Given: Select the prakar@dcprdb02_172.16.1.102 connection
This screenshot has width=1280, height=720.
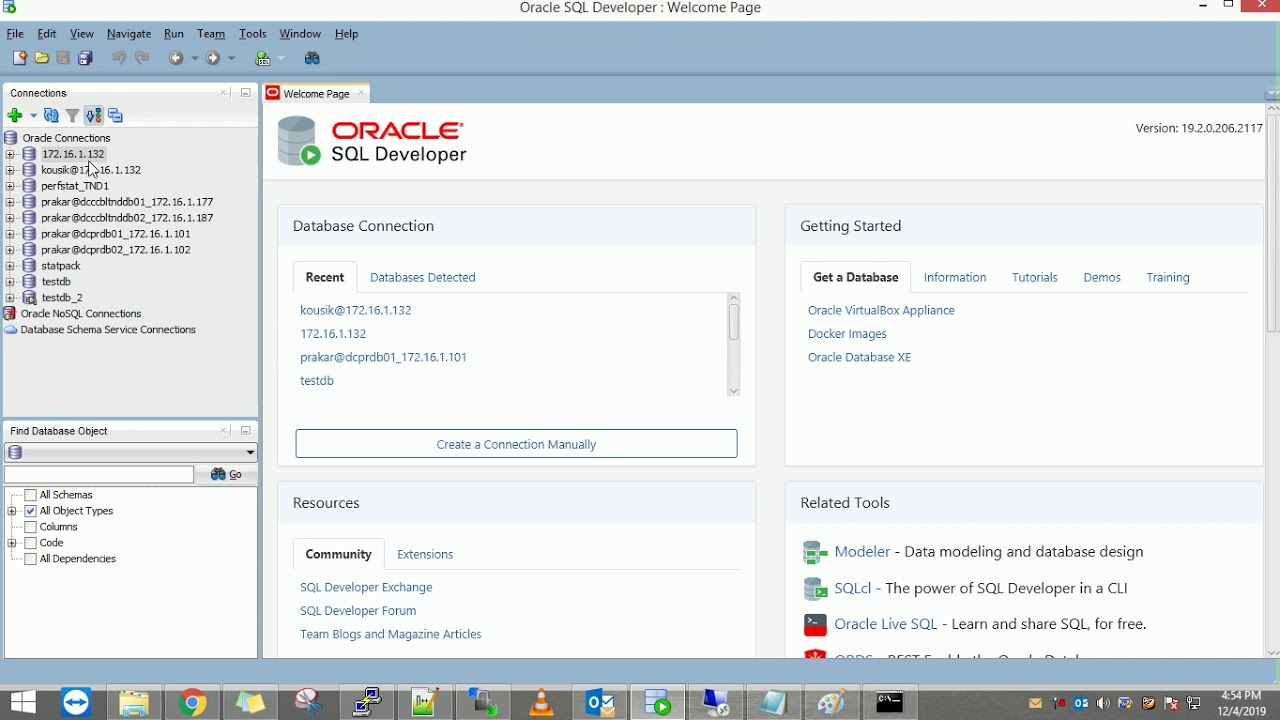Looking at the screenshot, I should tap(116, 250).
